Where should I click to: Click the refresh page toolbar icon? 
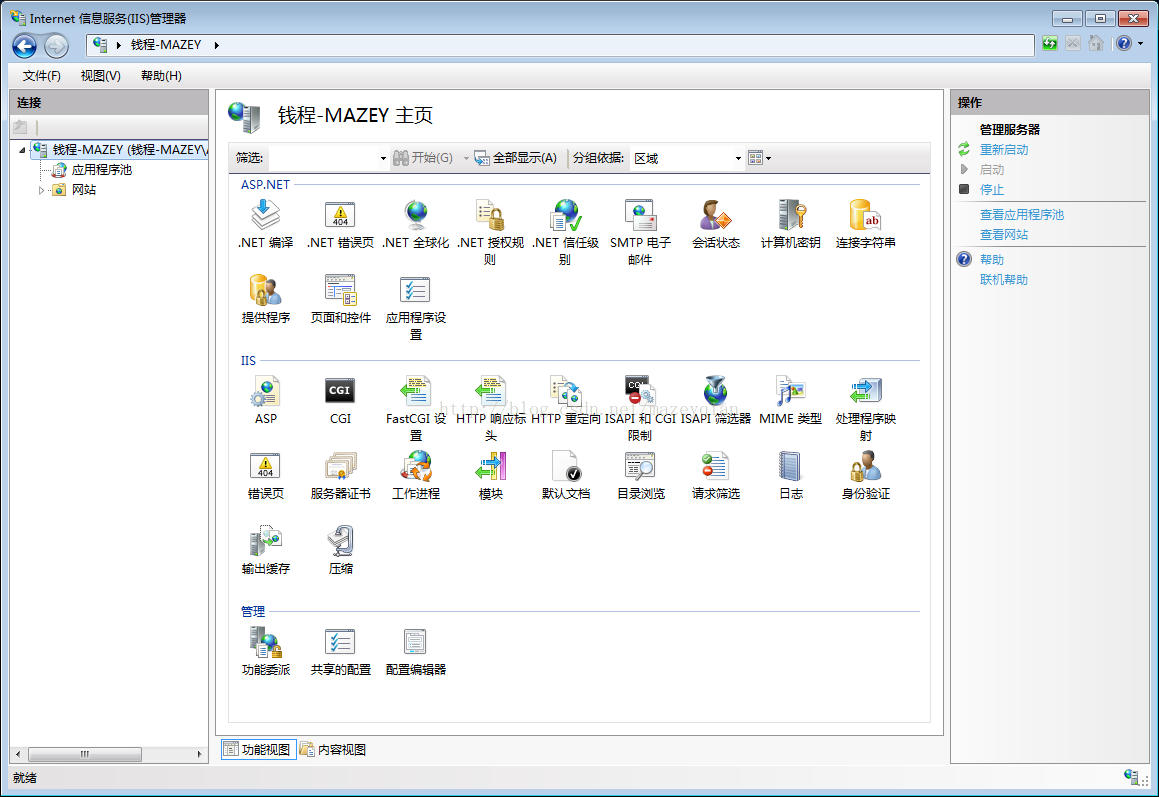click(x=1050, y=44)
